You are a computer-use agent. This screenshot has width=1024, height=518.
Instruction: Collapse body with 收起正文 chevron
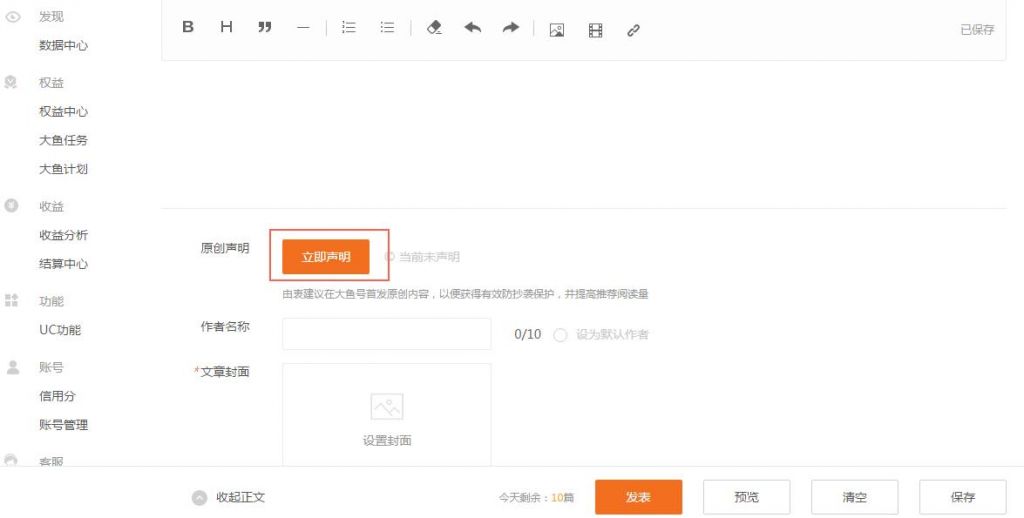tap(200, 498)
